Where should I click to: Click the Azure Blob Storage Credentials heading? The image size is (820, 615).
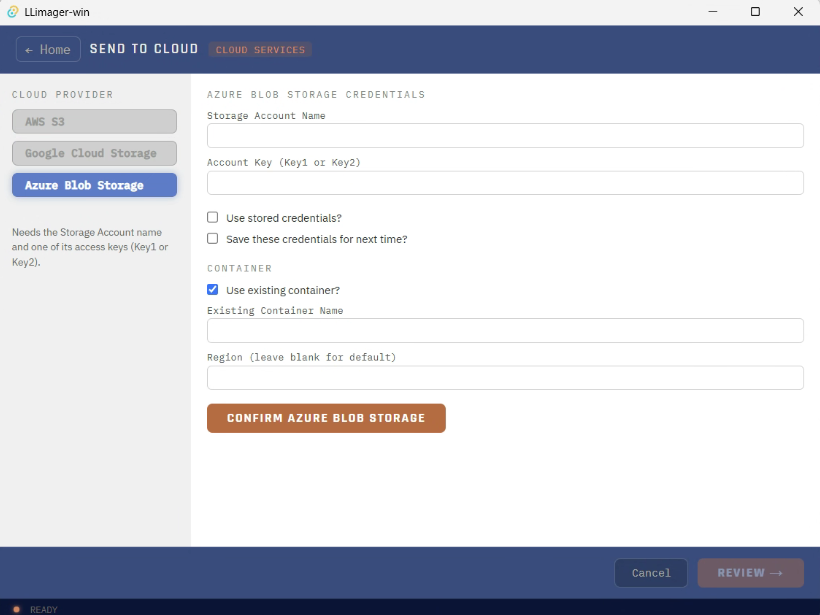pos(316,95)
